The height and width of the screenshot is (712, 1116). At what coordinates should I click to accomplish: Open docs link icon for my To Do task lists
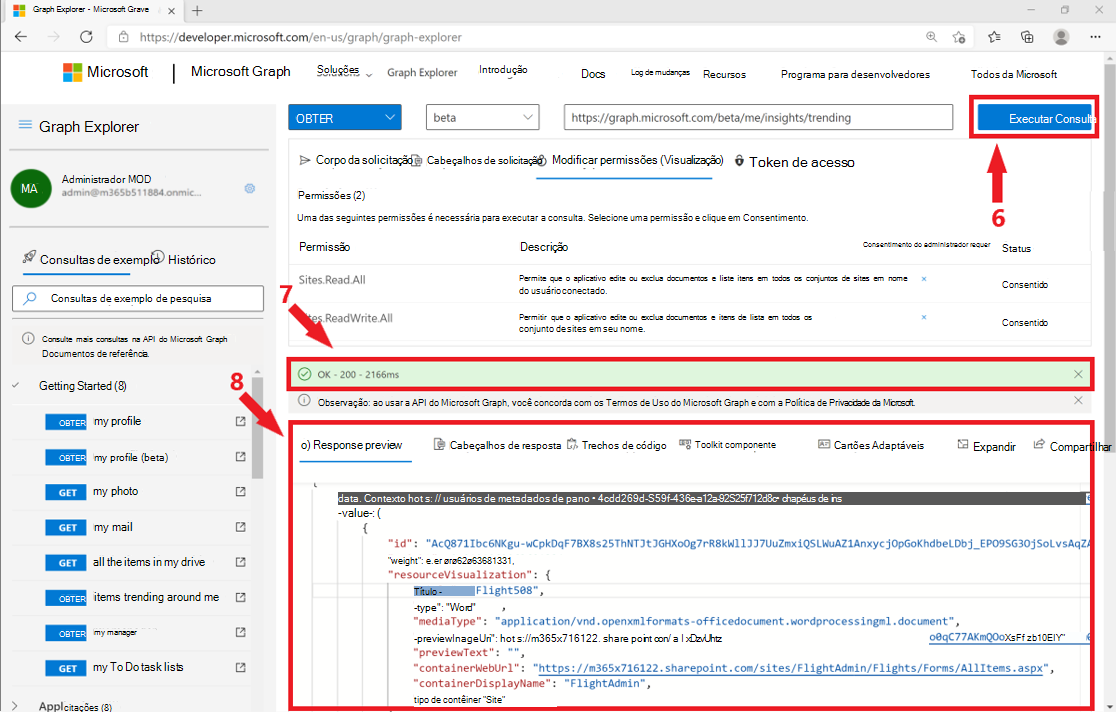pyautogui.click(x=241, y=667)
